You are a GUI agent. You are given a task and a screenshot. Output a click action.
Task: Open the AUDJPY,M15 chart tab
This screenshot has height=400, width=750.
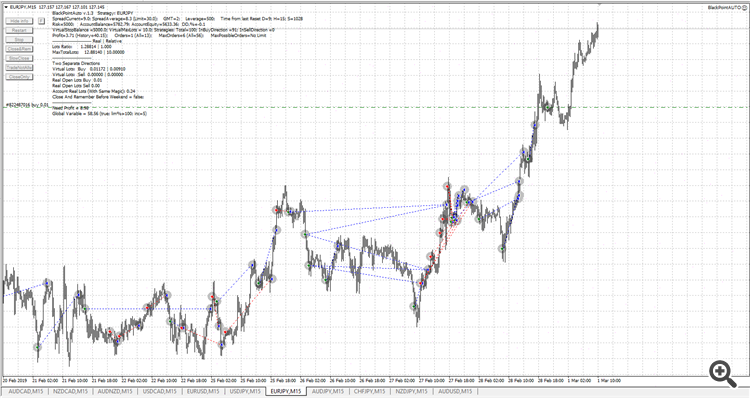coord(328,391)
